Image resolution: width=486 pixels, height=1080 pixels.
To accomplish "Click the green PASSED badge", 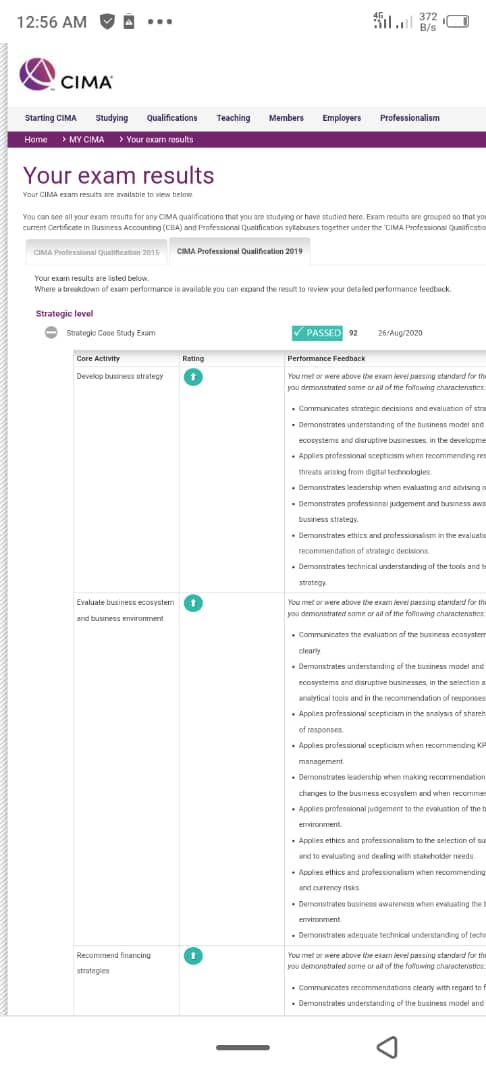I will 317,333.
